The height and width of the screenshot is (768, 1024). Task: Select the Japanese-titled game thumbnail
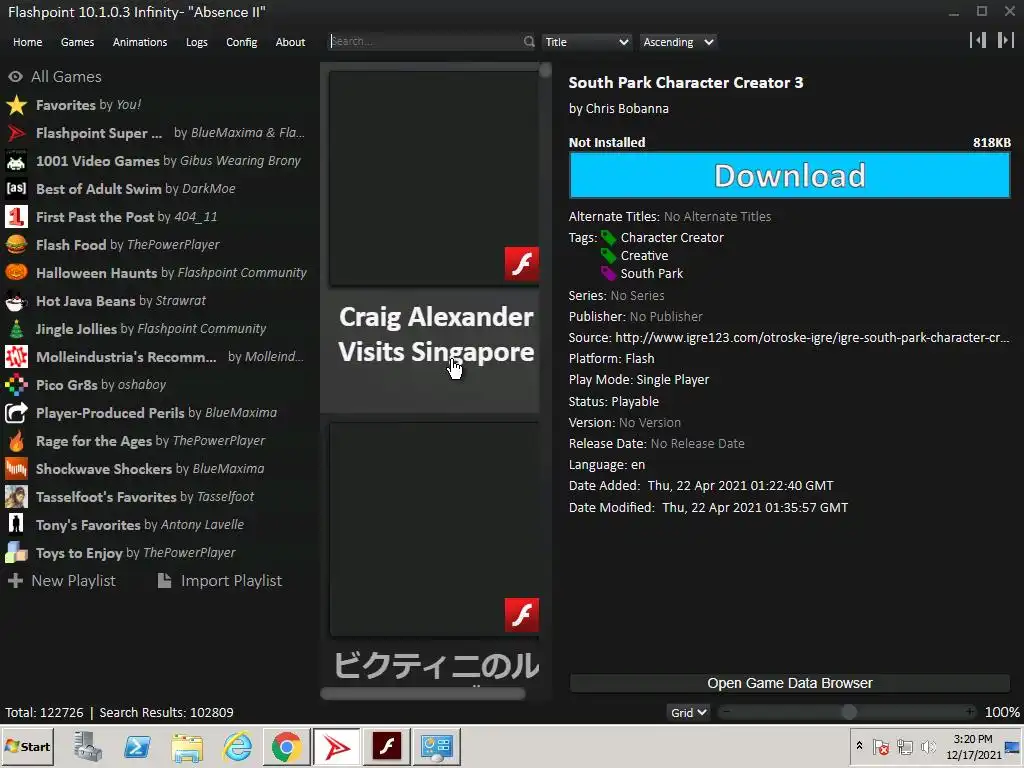pos(434,529)
